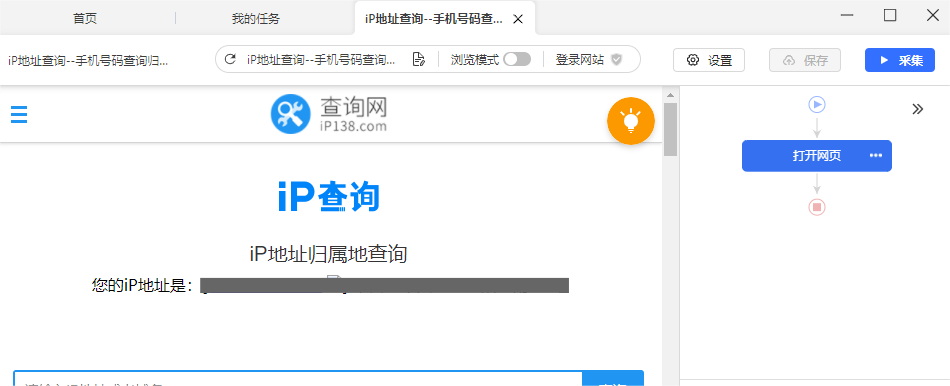Click the workflow stop end node
Screen dimensions: 950x386
pyautogui.click(x=817, y=207)
